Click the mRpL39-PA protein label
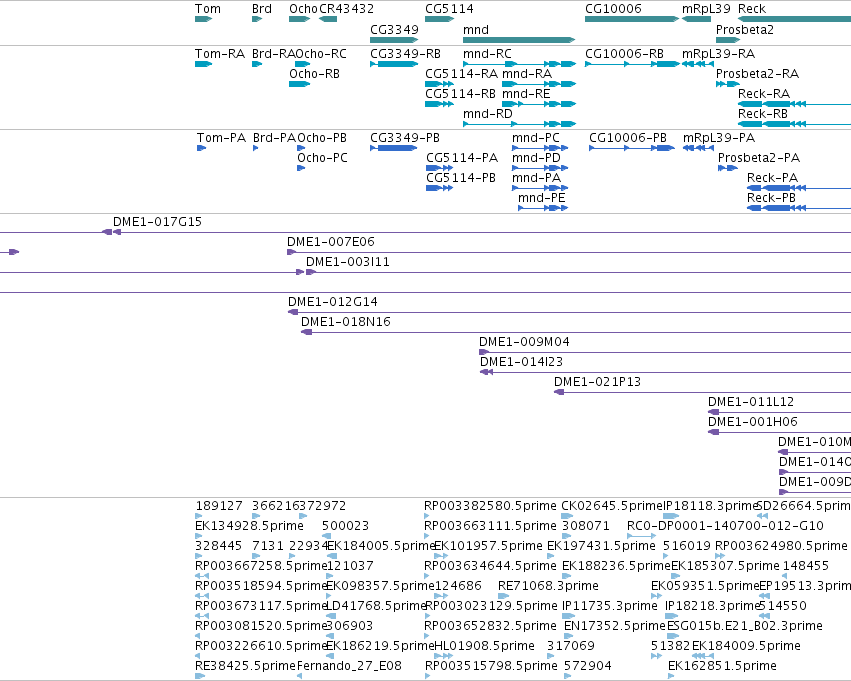851x681 pixels. click(x=719, y=138)
